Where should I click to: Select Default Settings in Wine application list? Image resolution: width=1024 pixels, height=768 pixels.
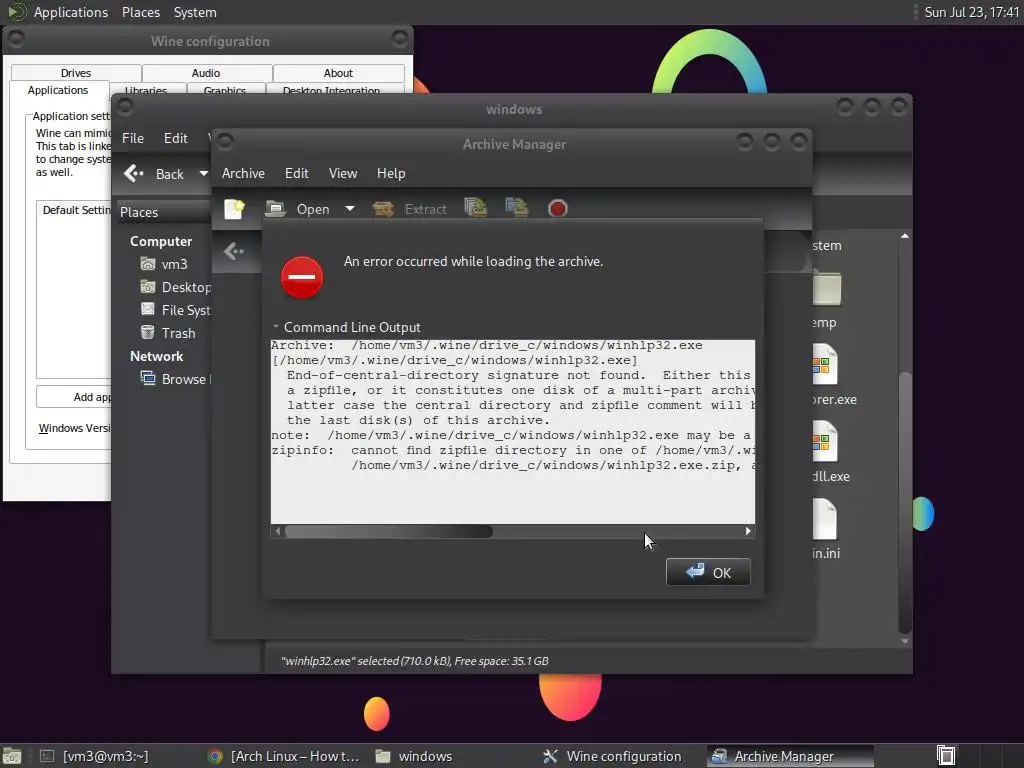coord(76,210)
